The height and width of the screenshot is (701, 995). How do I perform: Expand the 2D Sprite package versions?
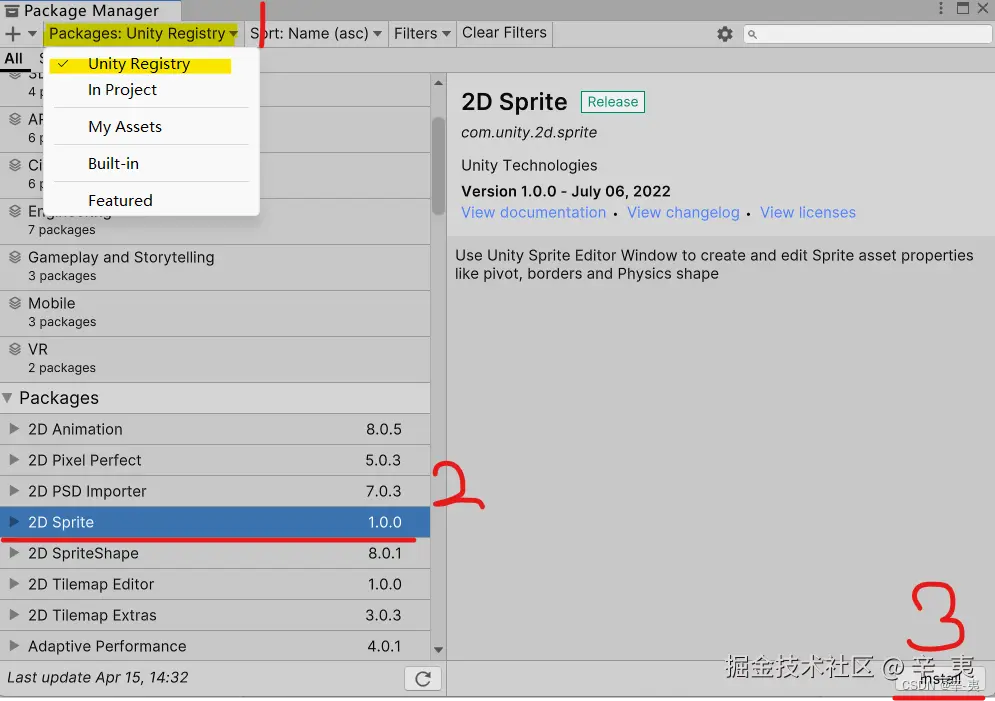click(13, 522)
